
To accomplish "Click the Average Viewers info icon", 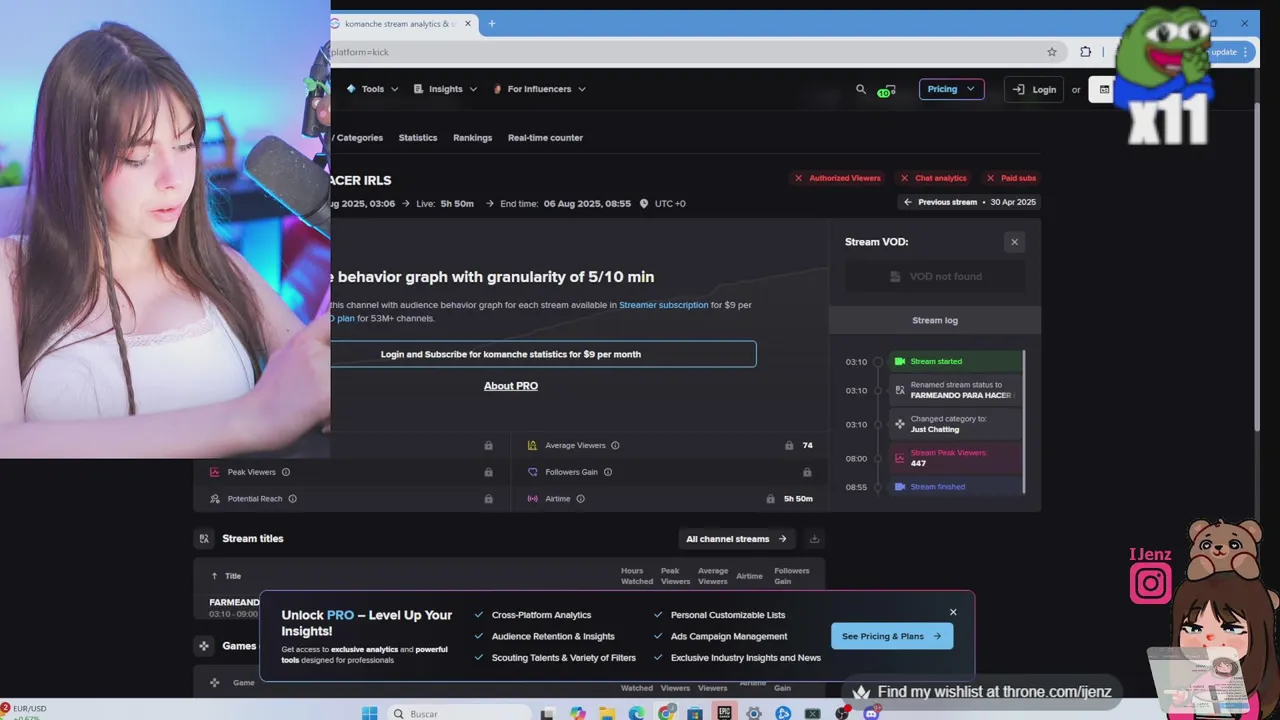I will 615,446.
